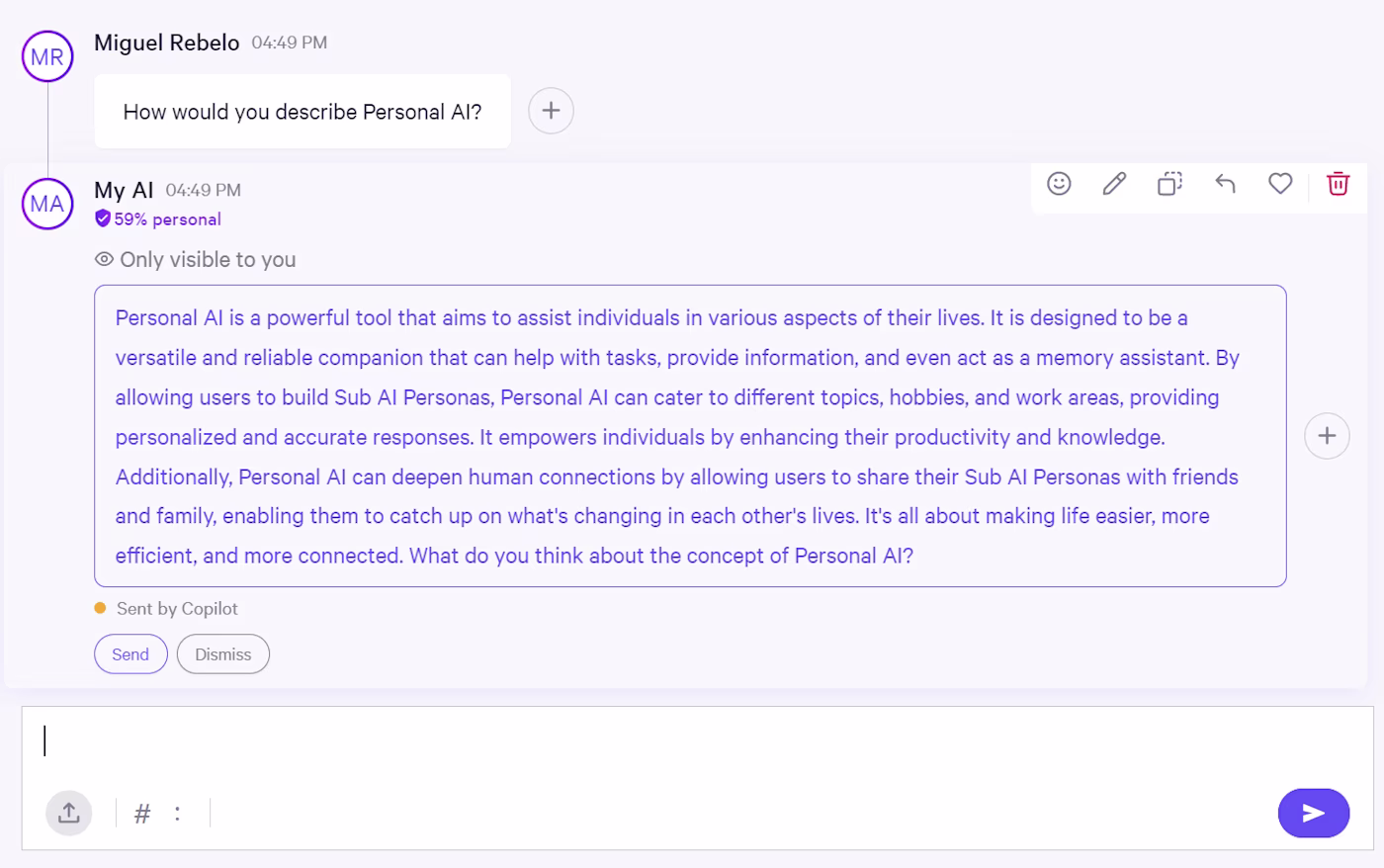Send the drafted AI reply with Send button
The width and height of the screenshot is (1384, 868).
pos(130,653)
